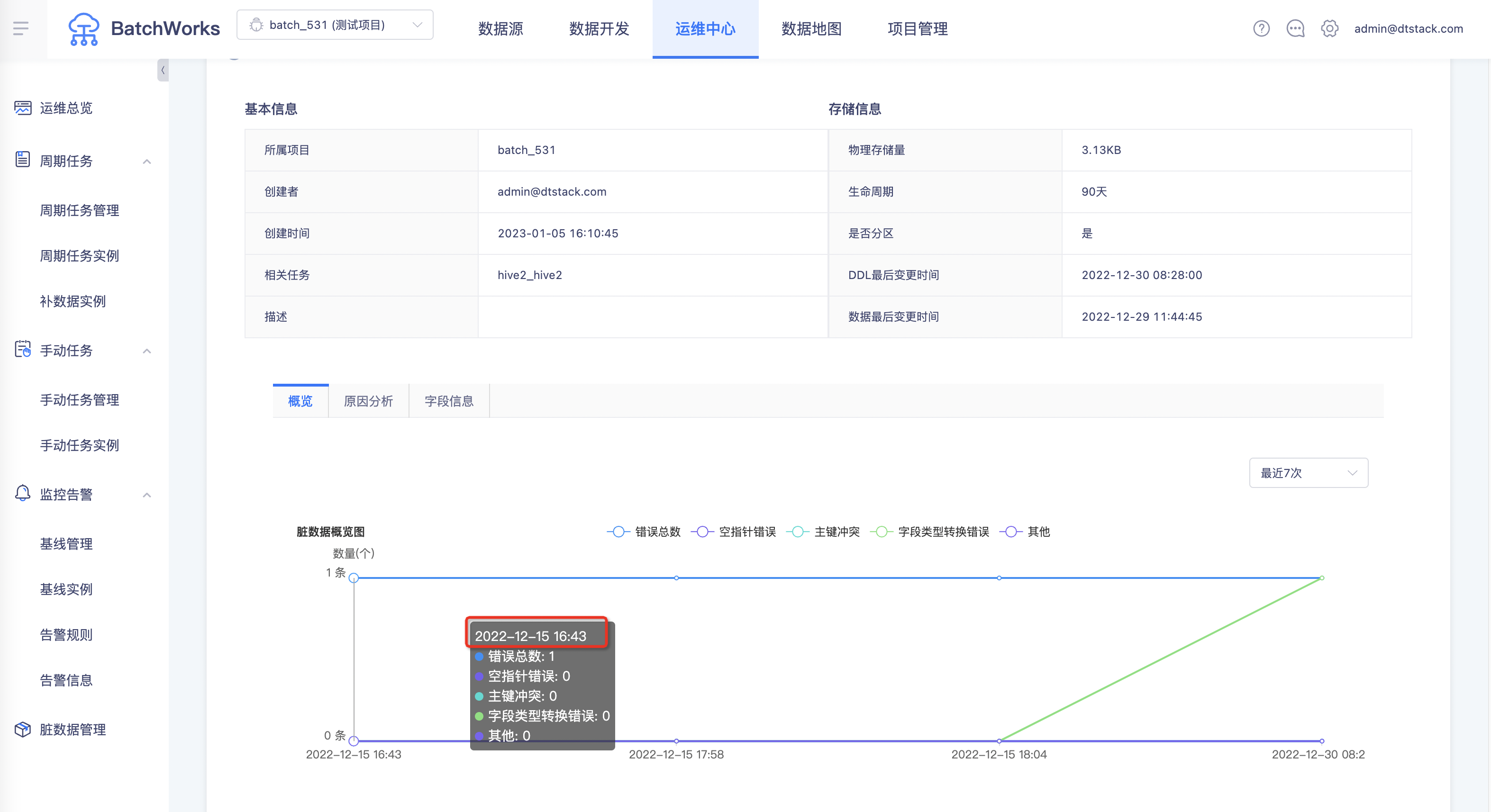Click the 2022-12-15 18:04 x-axis label
1491x812 pixels.
click(999, 754)
